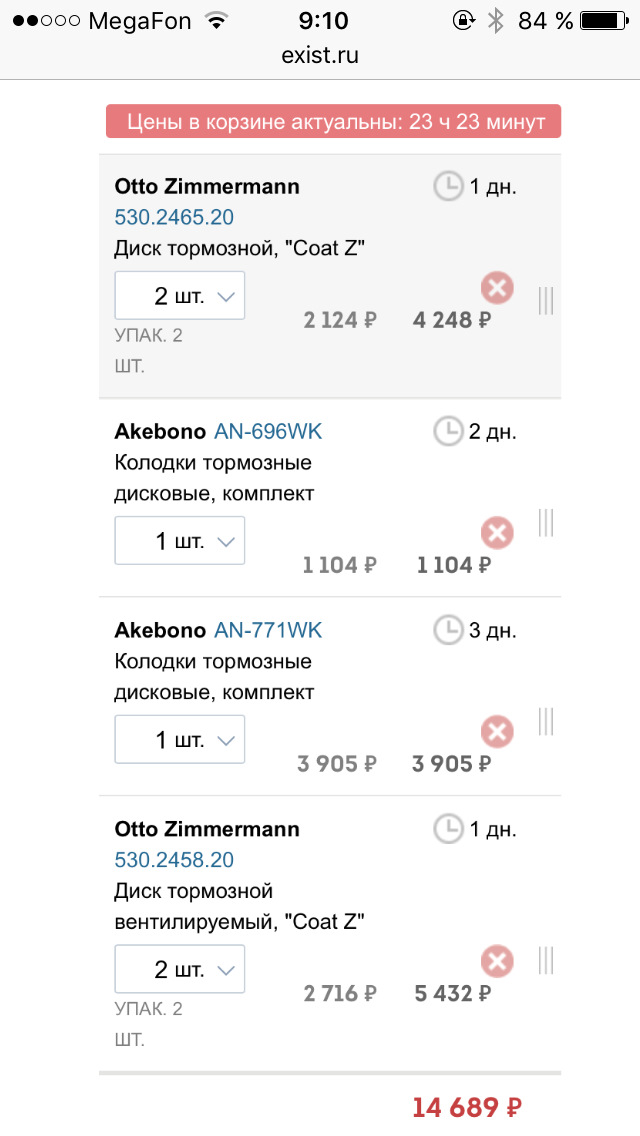Open quantity selector for the 'Coat Z' brake disc
This screenshot has height=1136, width=640.
point(180,295)
